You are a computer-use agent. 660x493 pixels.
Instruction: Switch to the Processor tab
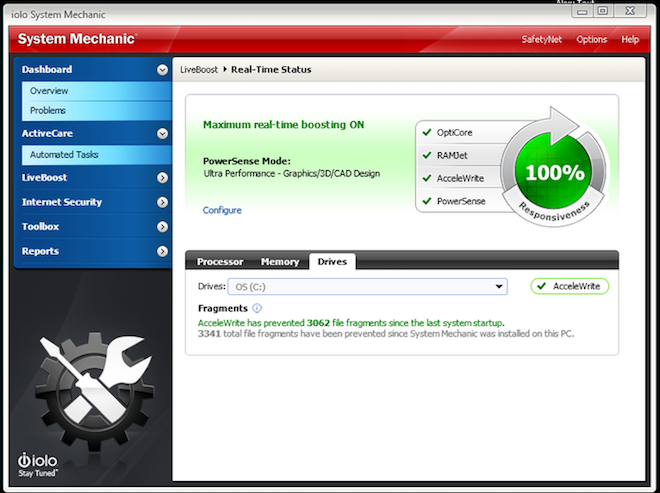point(220,262)
